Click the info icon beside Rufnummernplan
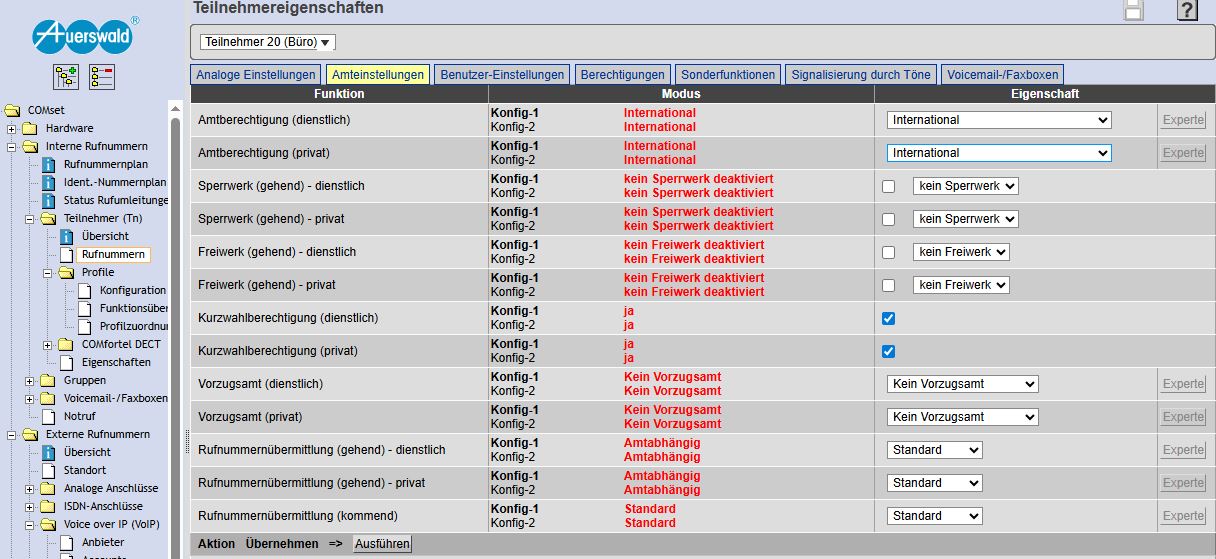Image resolution: width=1216 pixels, height=559 pixels. 48,164
